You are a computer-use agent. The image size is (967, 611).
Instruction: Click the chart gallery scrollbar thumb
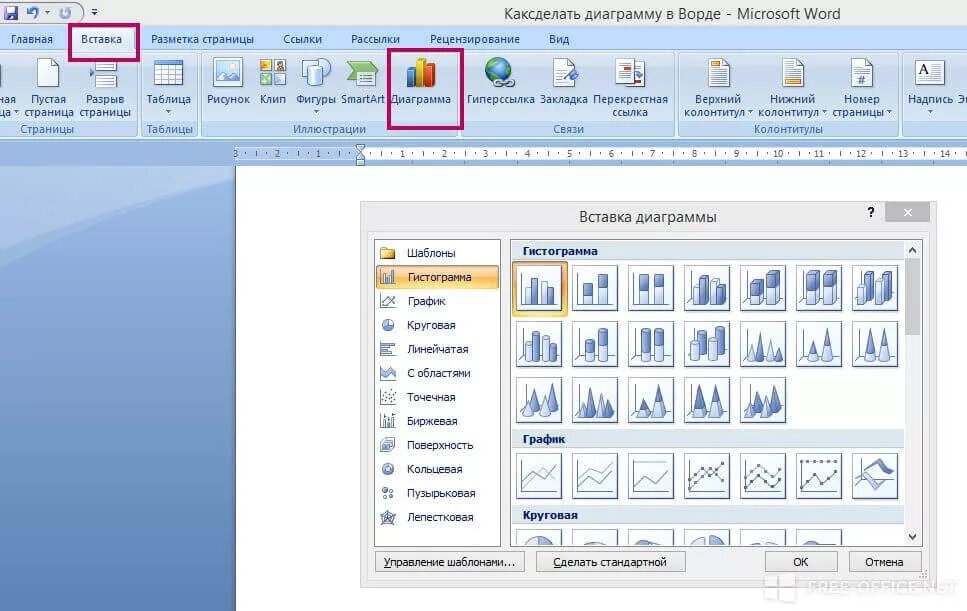click(912, 297)
